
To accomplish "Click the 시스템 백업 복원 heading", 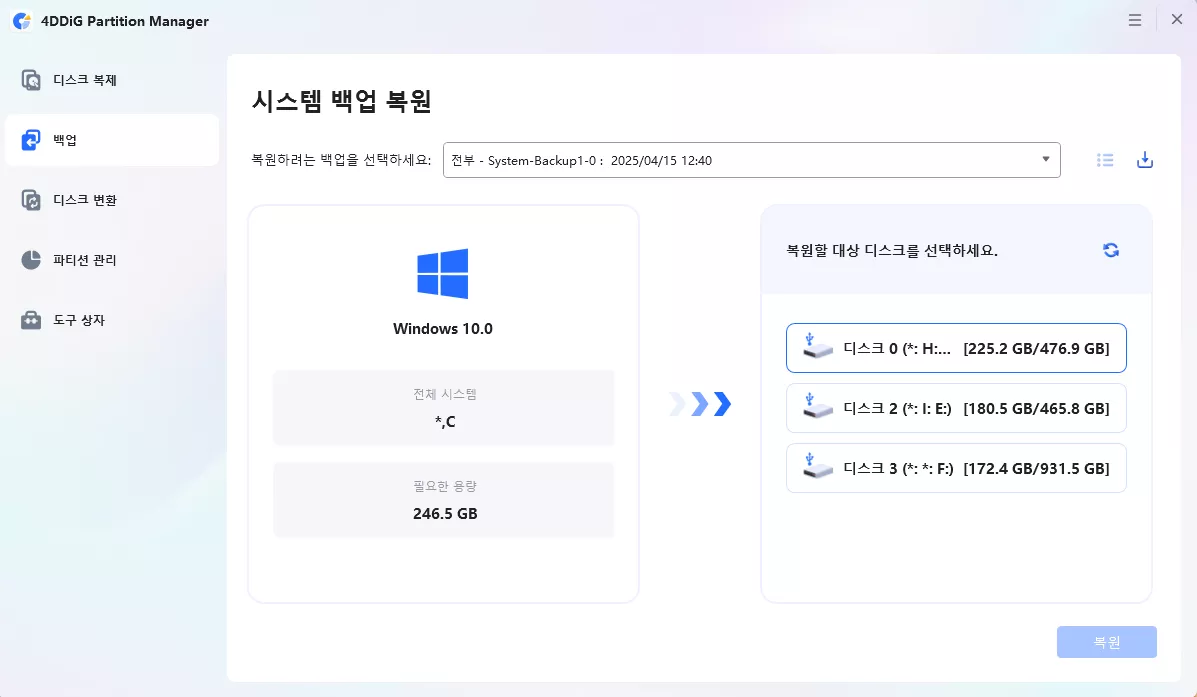I will 342,101.
